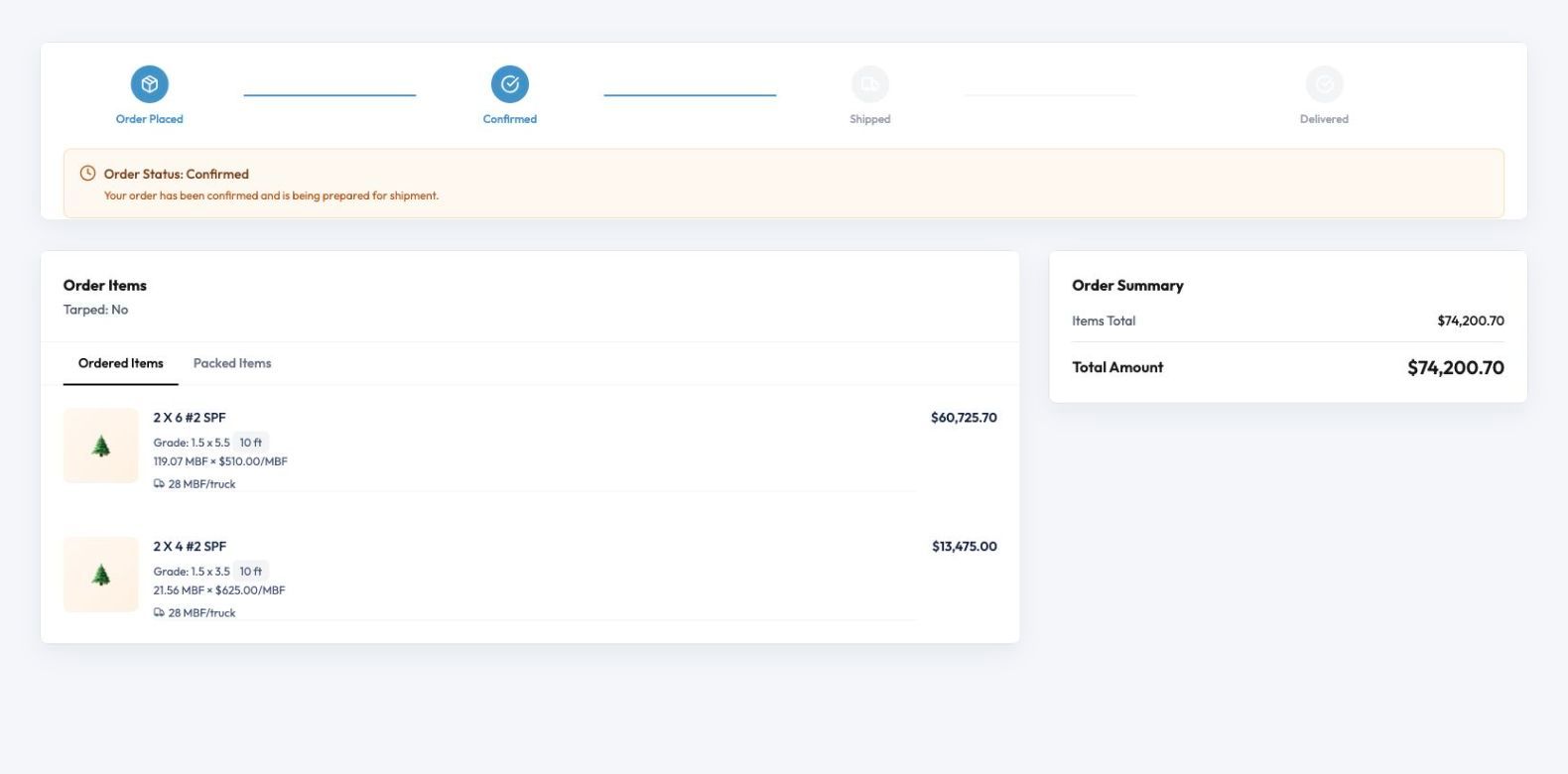Click the 2 X 6 #2 SPF tree thumbnail

pyautogui.click(x=101, y=446)
